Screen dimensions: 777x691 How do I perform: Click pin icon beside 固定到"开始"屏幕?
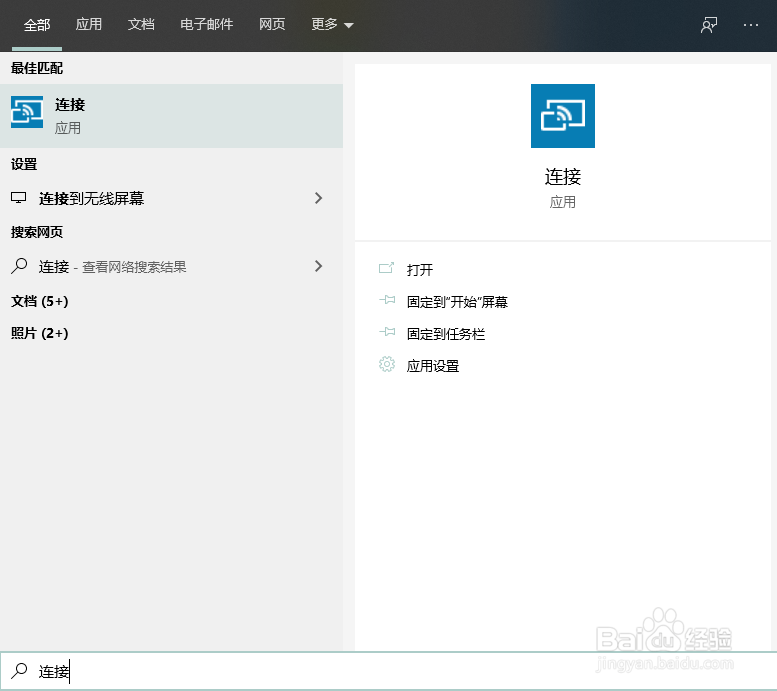[387, 300]
